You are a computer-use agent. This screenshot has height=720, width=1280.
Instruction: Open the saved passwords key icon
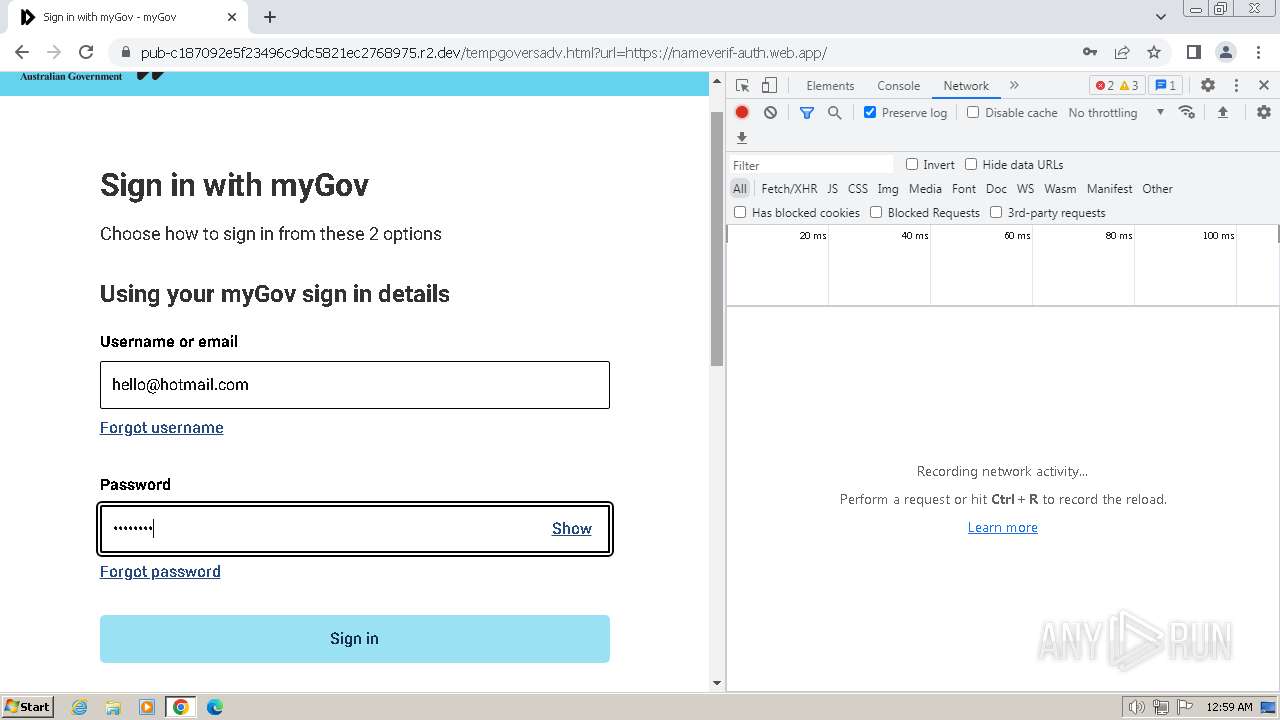point(1090,52)
